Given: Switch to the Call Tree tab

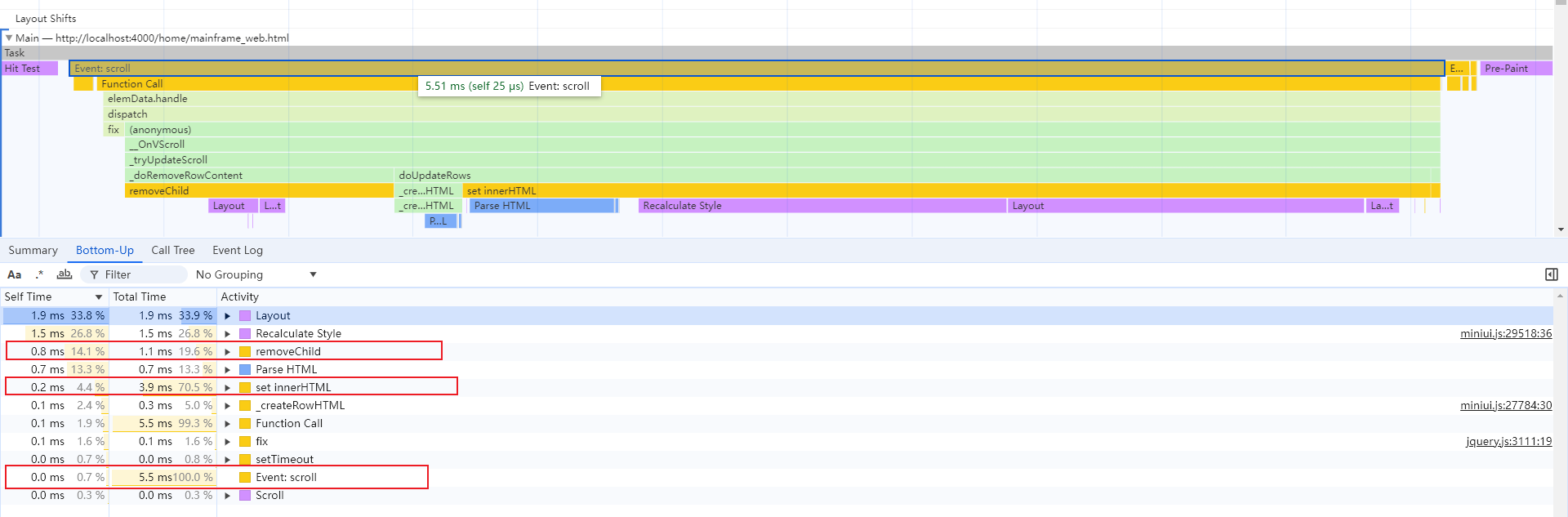Looking at the screenshot, I should tap(173, 250).
